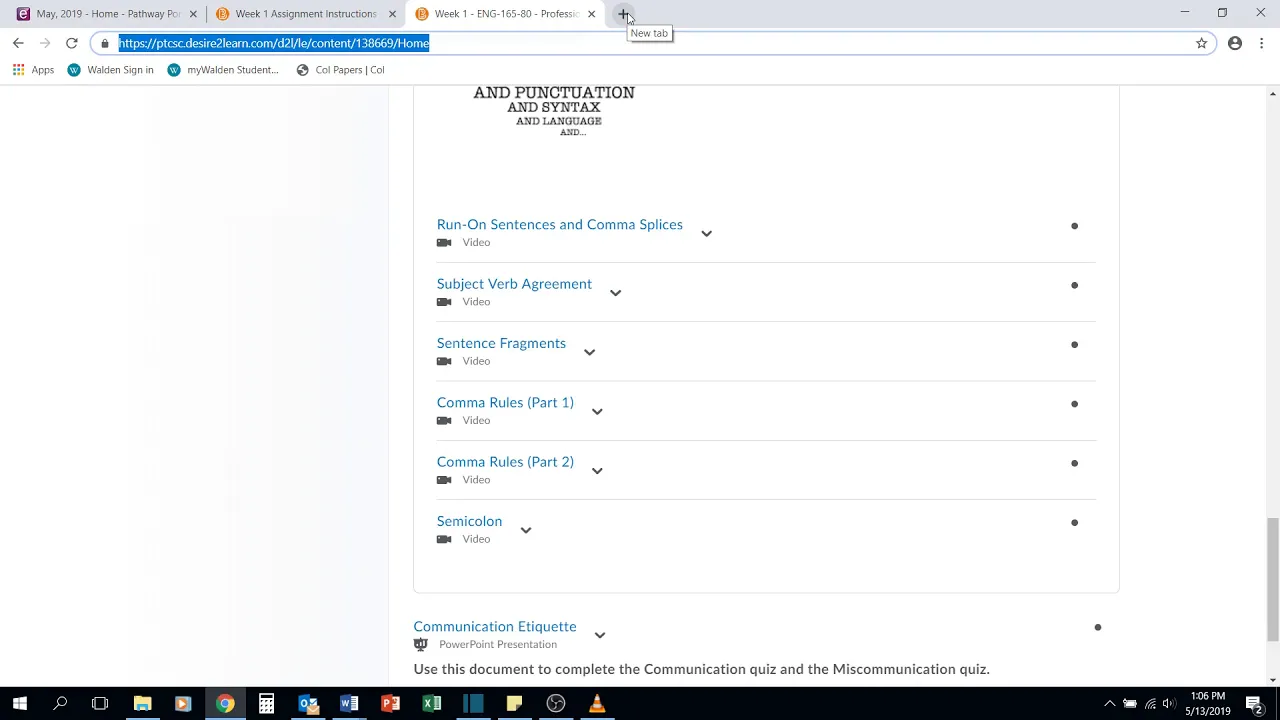This screenshot has width=1280, height=720.
Task: Expand the Comma Rules (Part 1) chevron
Action: [x=597, y=411]
